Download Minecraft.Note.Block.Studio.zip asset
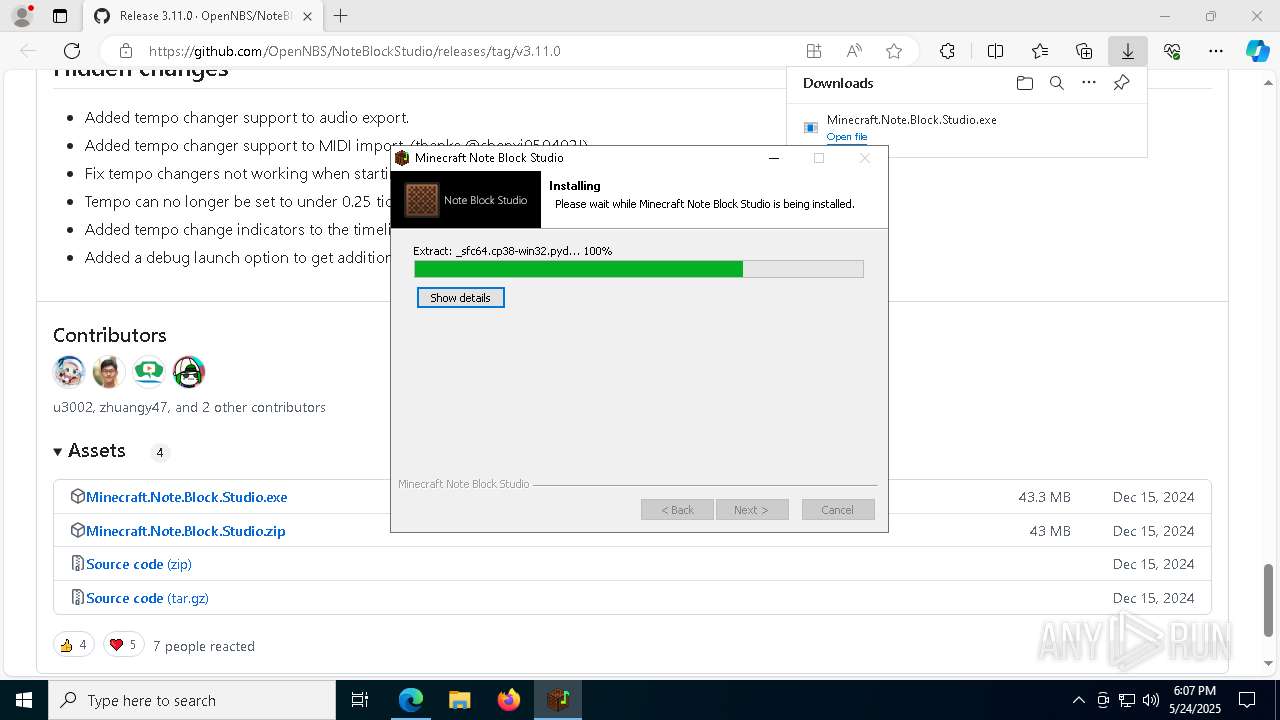The width and height of the screenshot is (1280, 720). pyautogui.click(x=185, y=531)
